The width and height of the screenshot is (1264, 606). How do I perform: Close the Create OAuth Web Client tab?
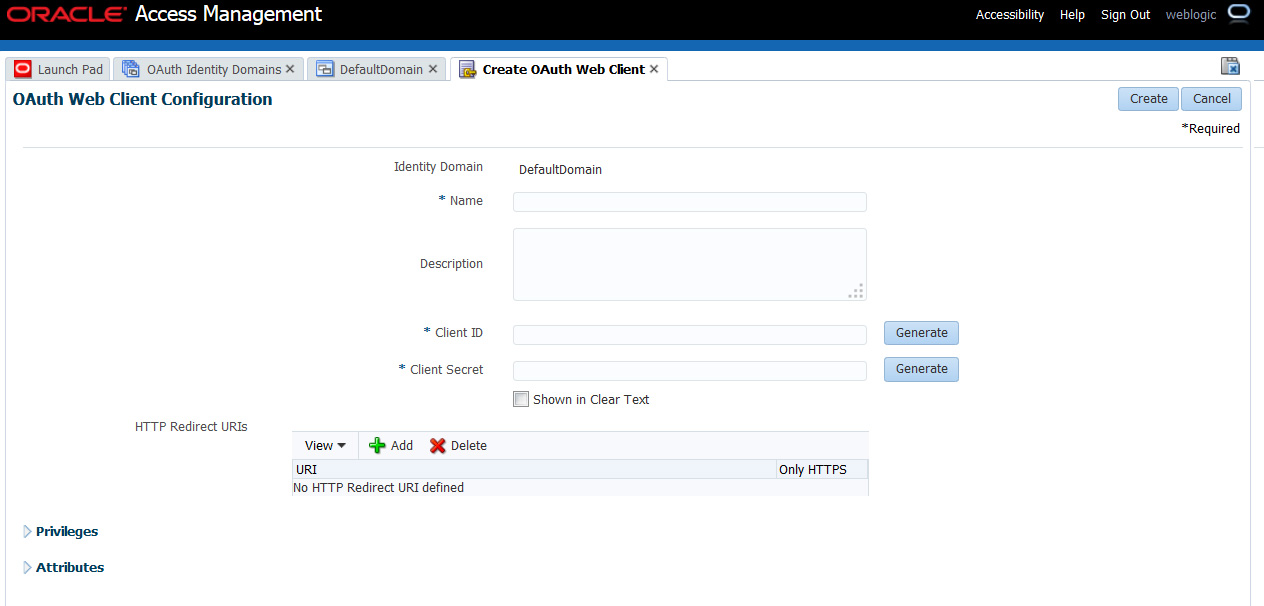click(654, 69)
